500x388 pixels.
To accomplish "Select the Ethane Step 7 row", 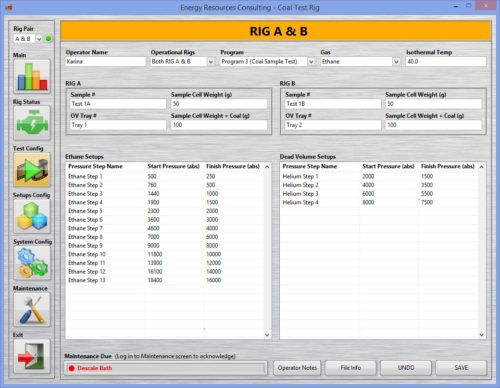I will pyautogui.click(x=165, y=228).
